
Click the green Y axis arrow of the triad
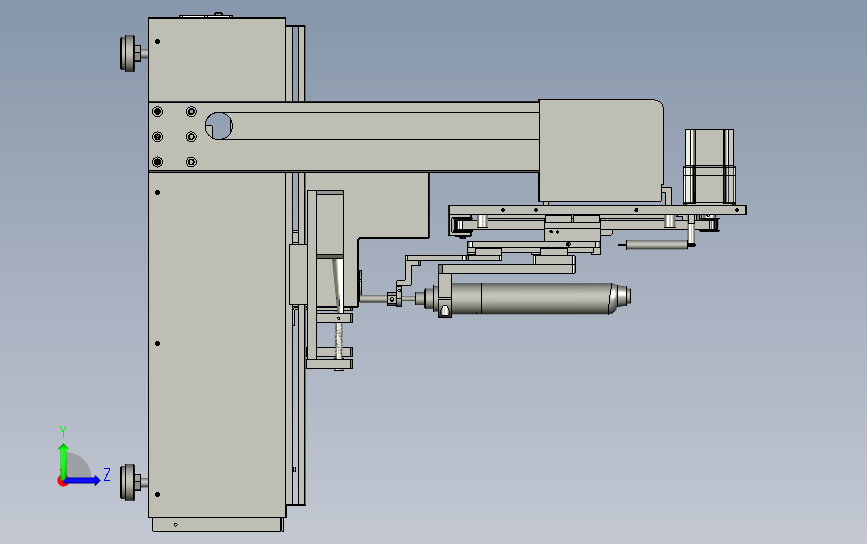[63, 460]
